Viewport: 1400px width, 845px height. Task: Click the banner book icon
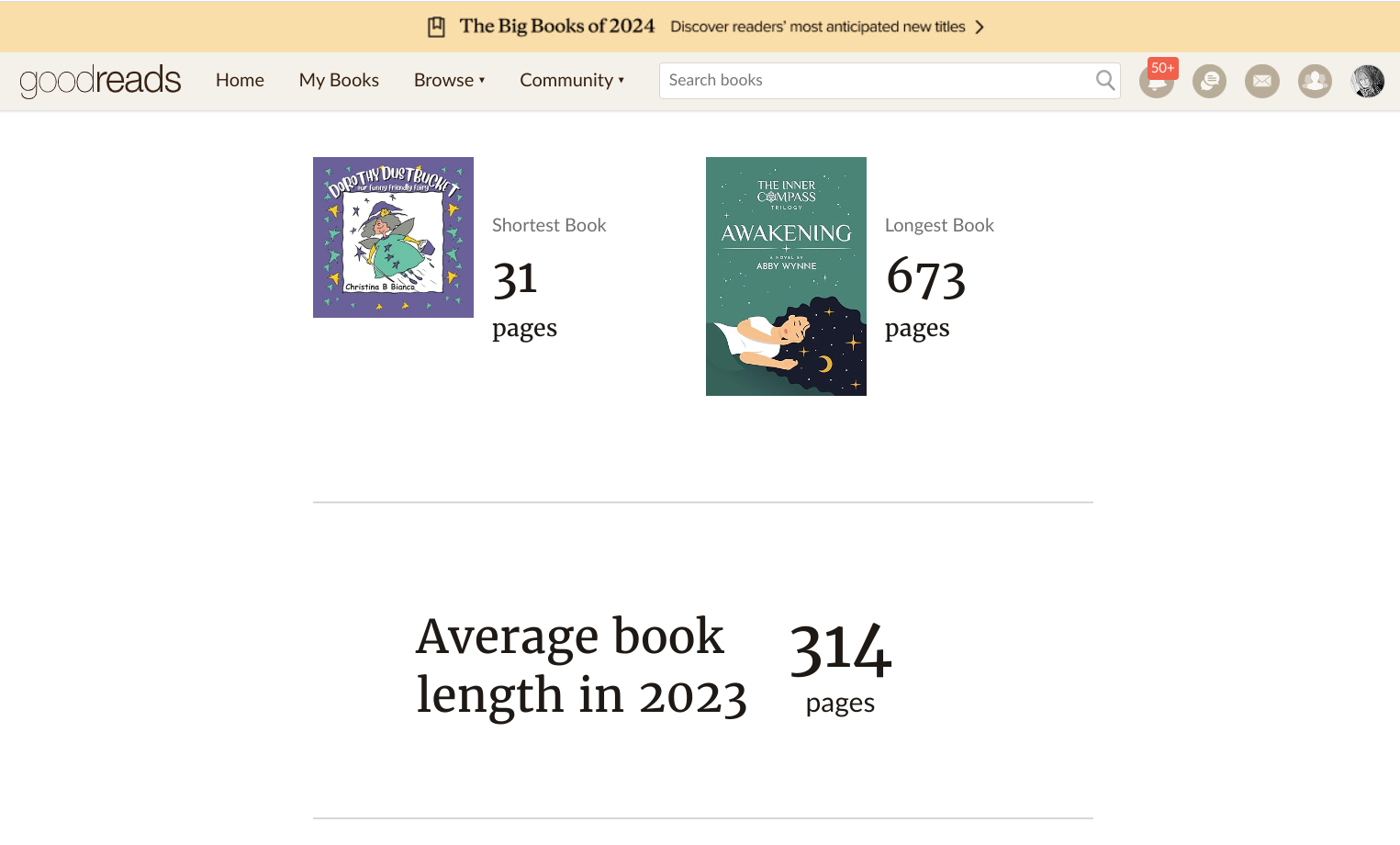(437, 27)
